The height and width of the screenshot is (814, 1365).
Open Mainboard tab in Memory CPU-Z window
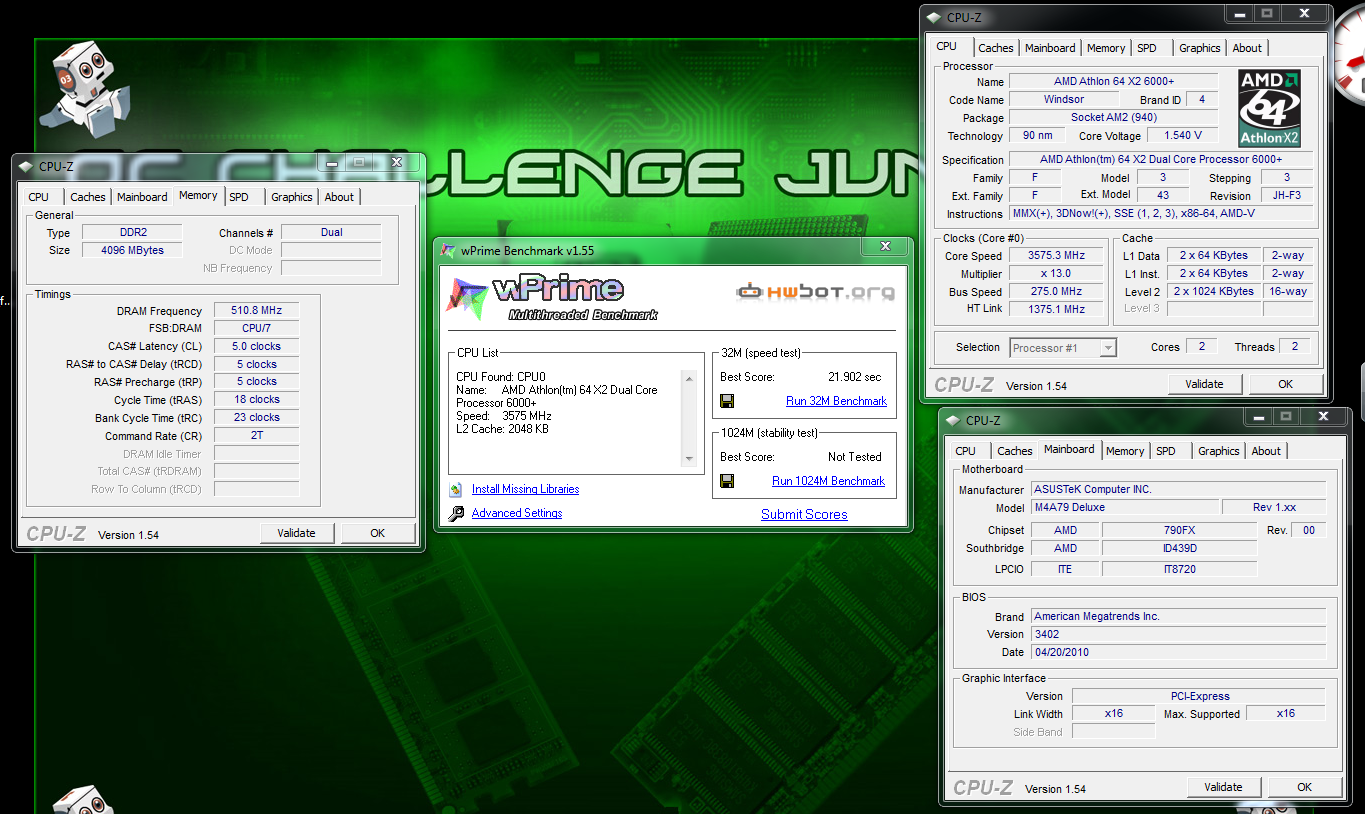tap(142, 197)
